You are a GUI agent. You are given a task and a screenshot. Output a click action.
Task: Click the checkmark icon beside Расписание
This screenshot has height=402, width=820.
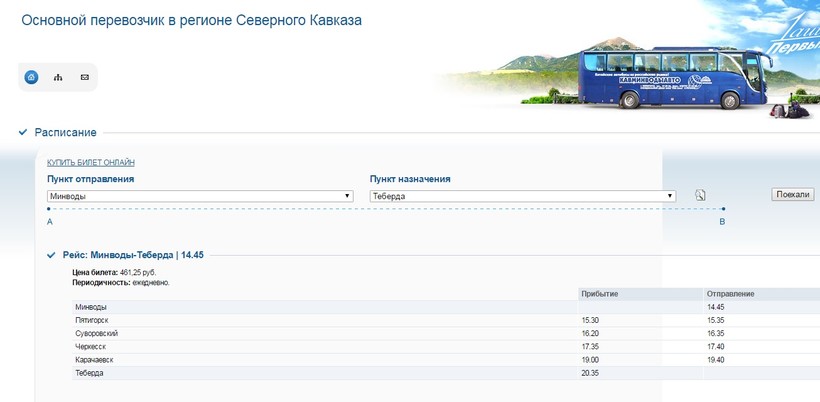(x=23, y=132)
